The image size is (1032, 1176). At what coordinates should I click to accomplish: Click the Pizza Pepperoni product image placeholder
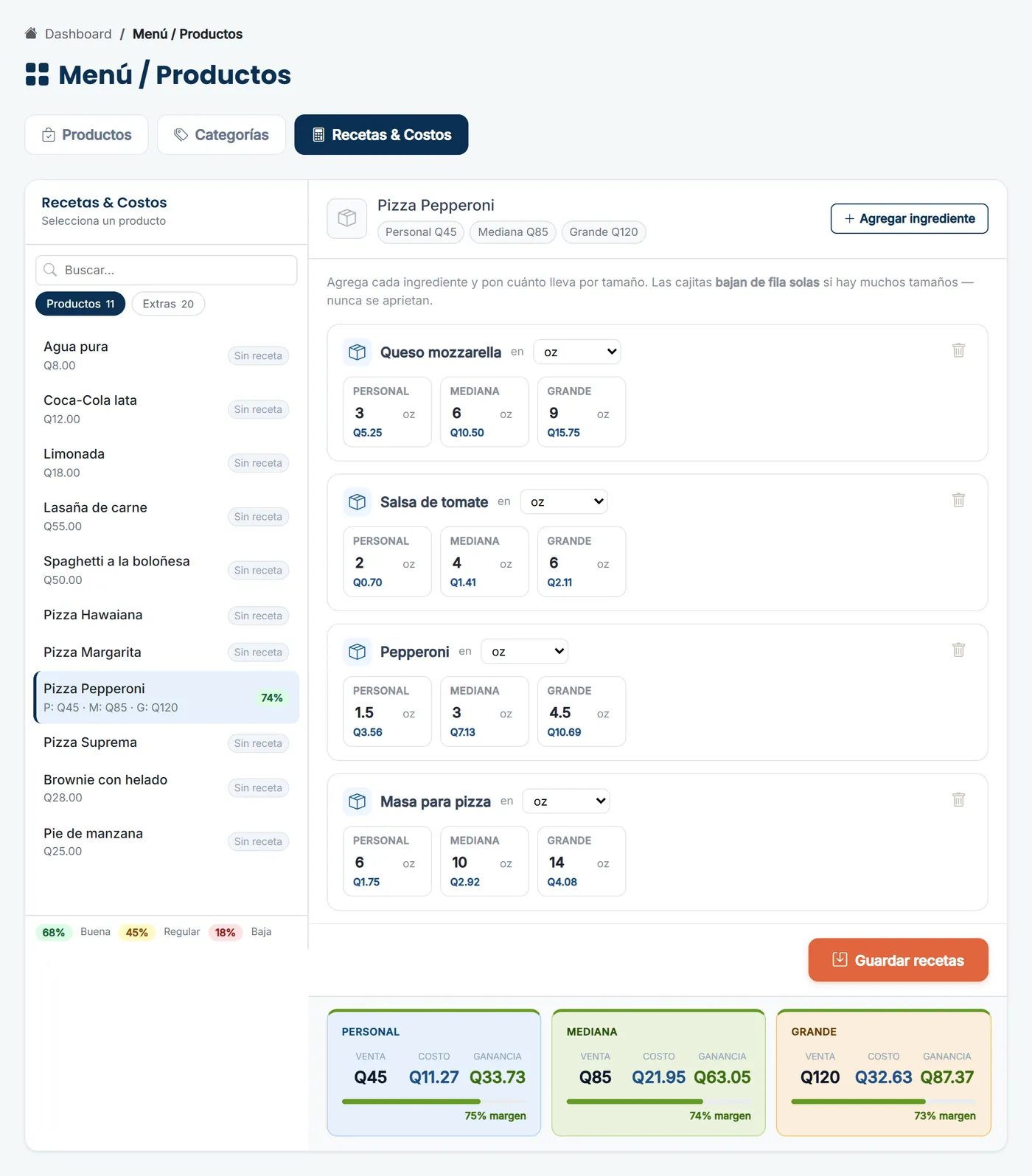(347, 218)
